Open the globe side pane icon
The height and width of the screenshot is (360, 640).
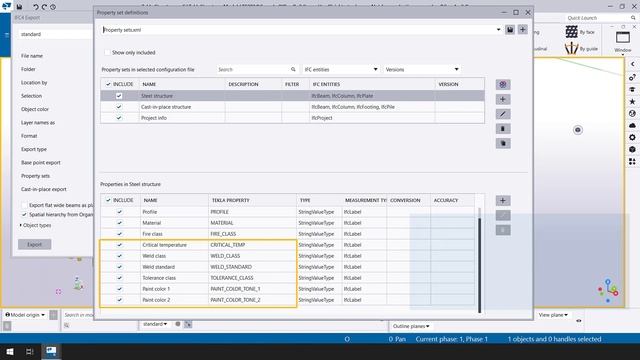pos(632,113)
